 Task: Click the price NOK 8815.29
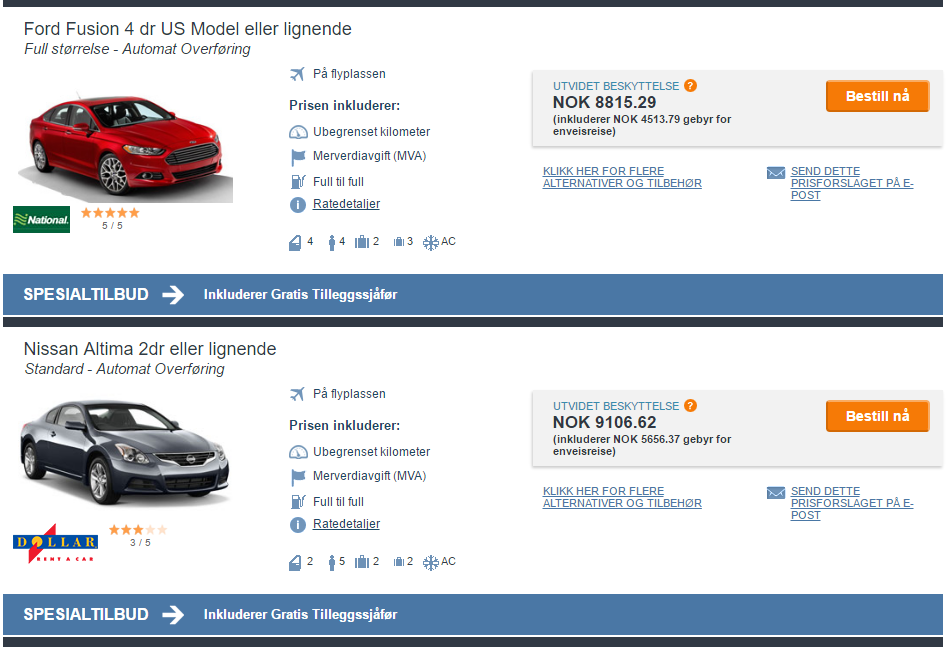click(x=605, y=102)
